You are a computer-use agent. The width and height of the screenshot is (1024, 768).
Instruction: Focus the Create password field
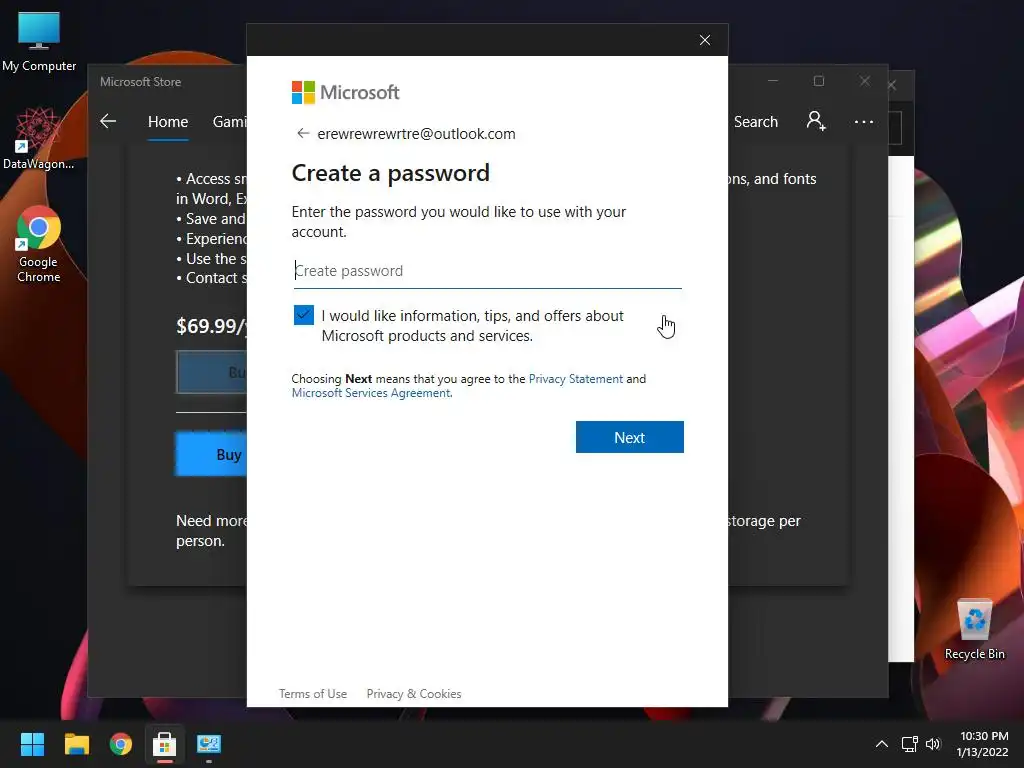pyautogui.click(x=487, y=271)
